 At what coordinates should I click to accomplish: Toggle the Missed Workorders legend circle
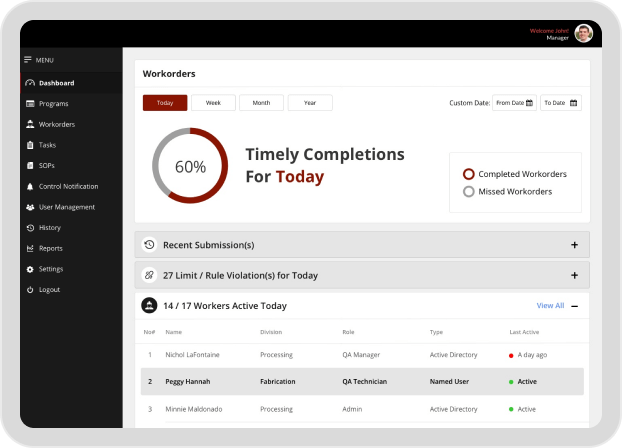[468, 191]
